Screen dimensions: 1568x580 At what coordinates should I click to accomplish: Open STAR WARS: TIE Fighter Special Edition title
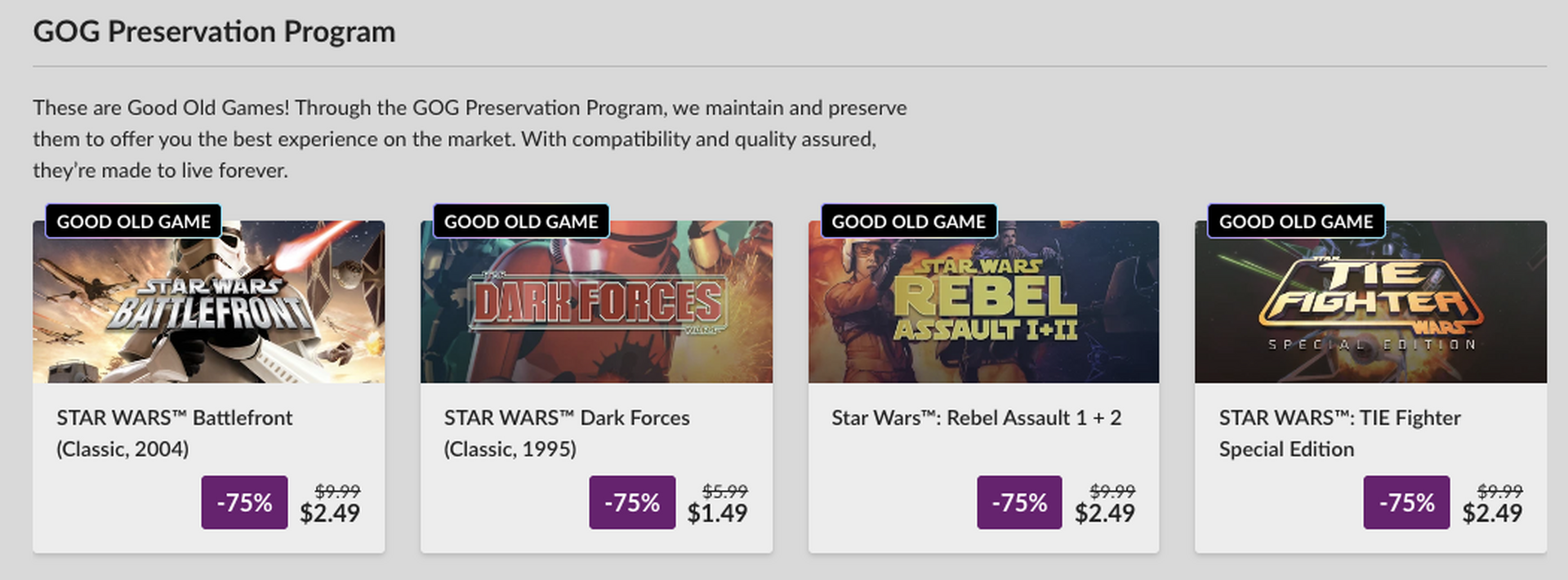click(1339, 433)
